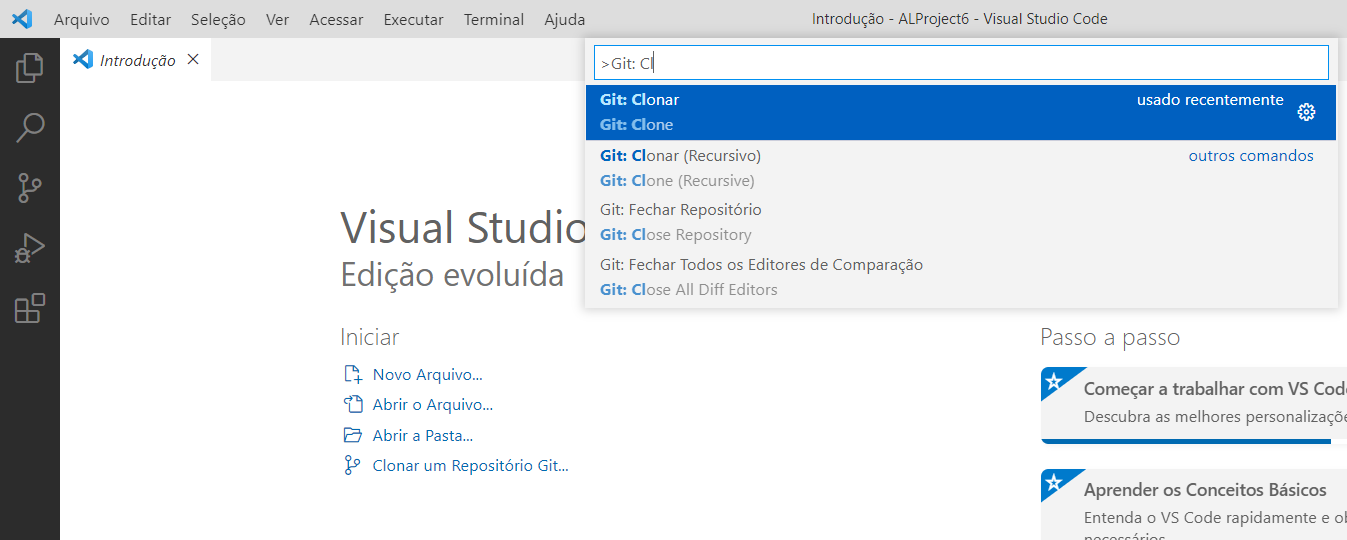Open the Run and Debug view
Viewport: 1347px width, 540px height.
pos(30,248)
